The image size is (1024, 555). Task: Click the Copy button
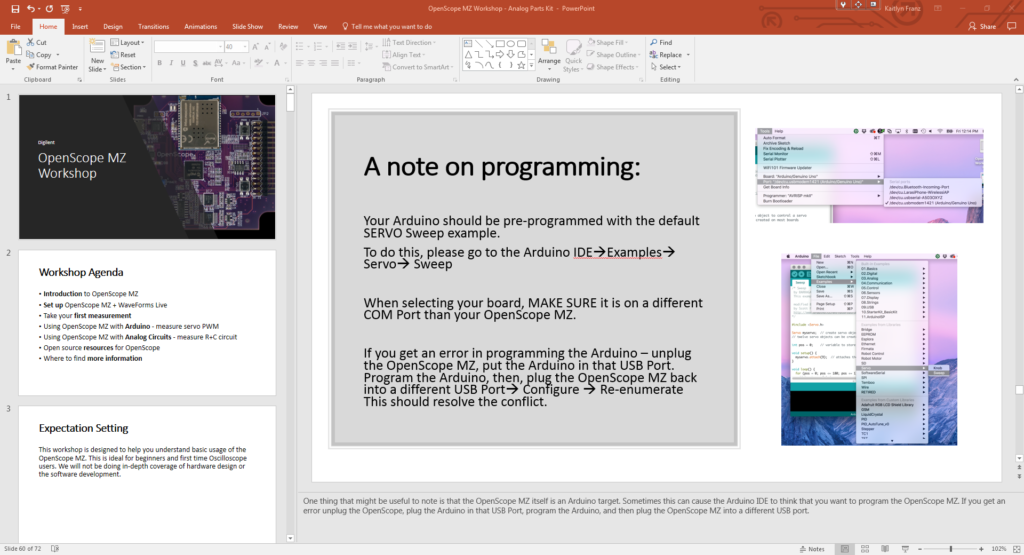coord(40,55)
